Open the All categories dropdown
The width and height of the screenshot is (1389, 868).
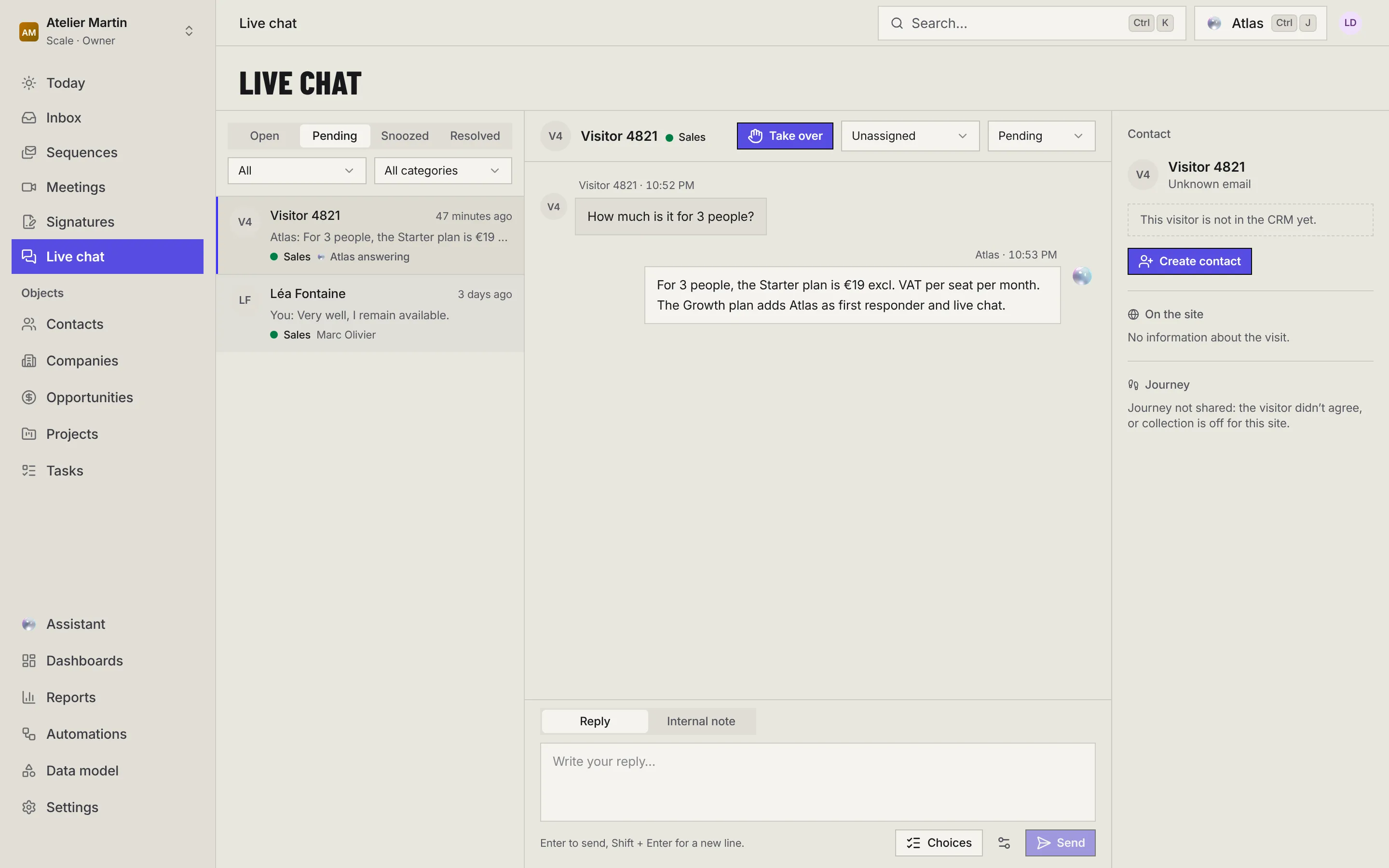443,171
